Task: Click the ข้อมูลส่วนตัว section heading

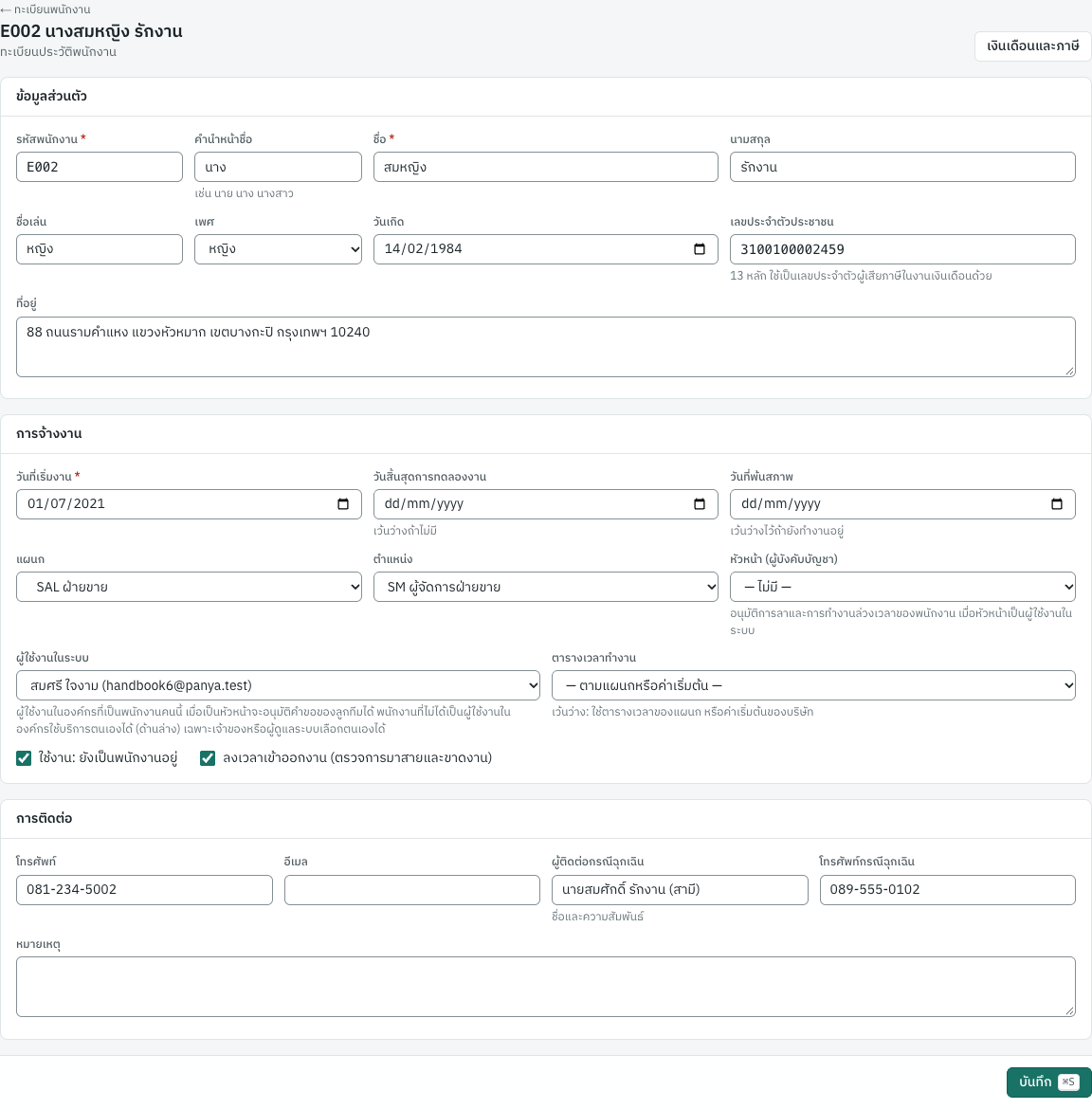Action: [51, 96]
